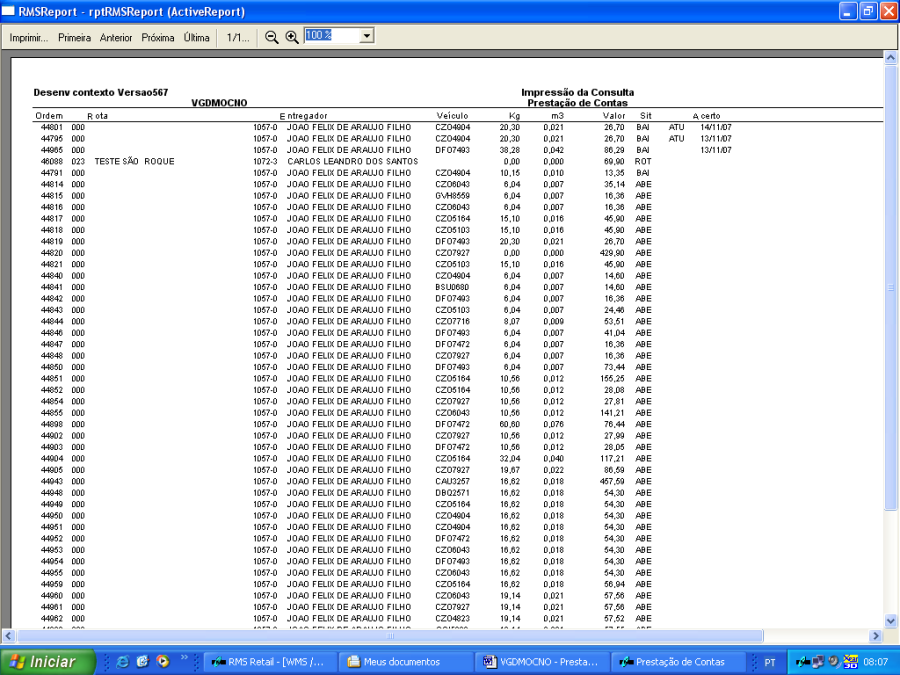
Task: Click the VGDMOCNO report heading
Action: coord(219,103)
